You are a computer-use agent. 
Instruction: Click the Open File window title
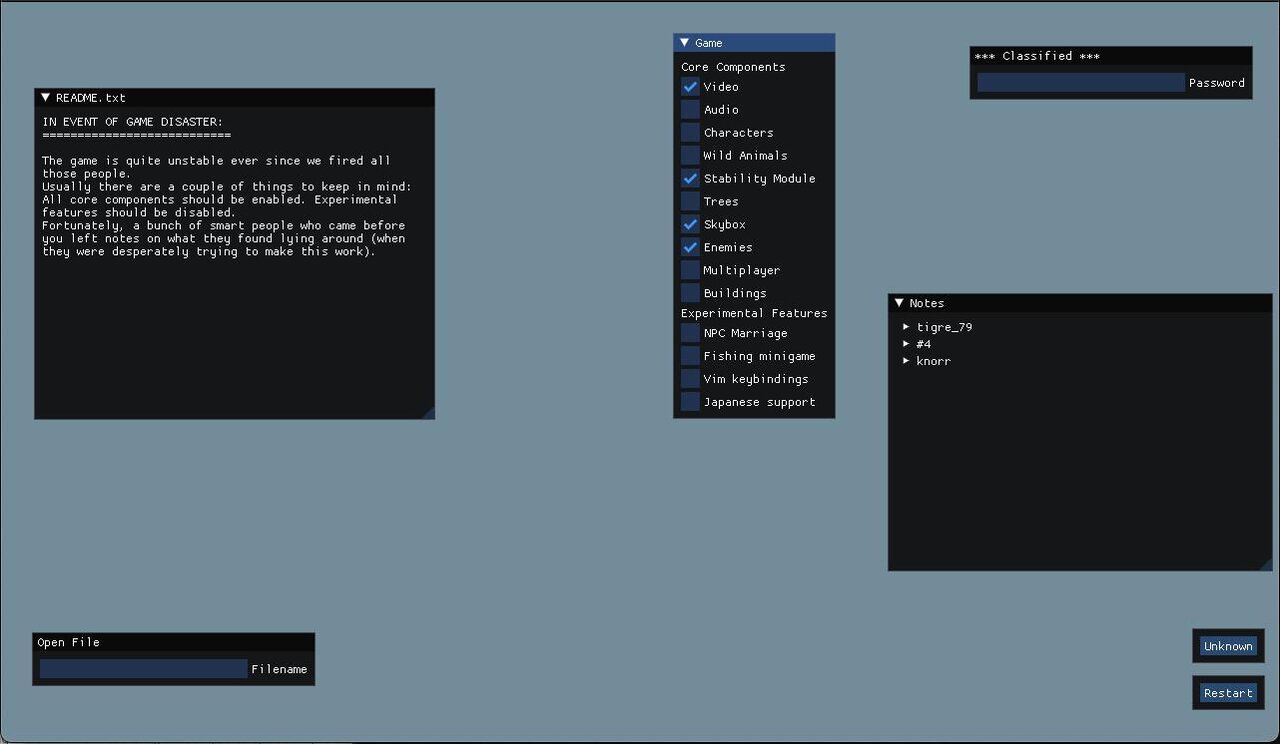174,642
